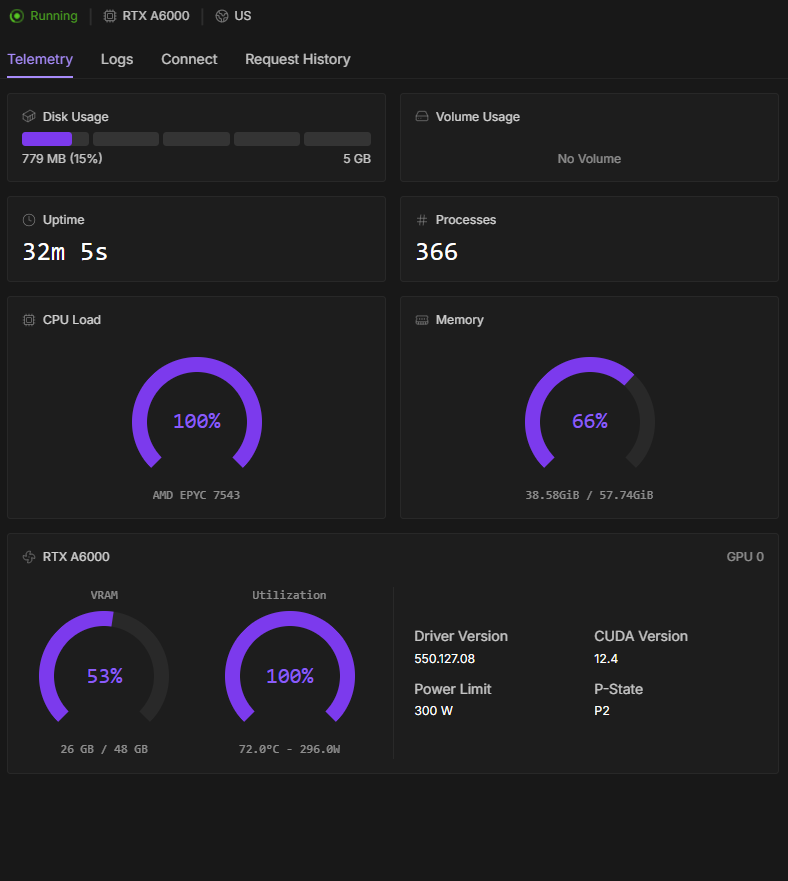Screen dimensions: 788x881
Task: Click the Volume Usage title
Action: 478,116
